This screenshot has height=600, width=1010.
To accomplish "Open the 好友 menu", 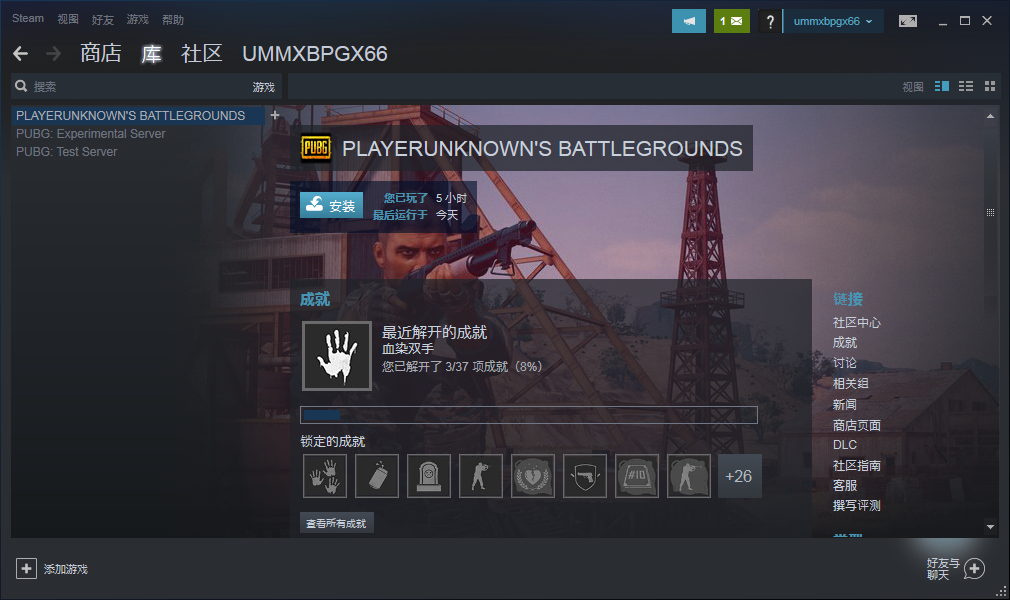I will point(102,19).
